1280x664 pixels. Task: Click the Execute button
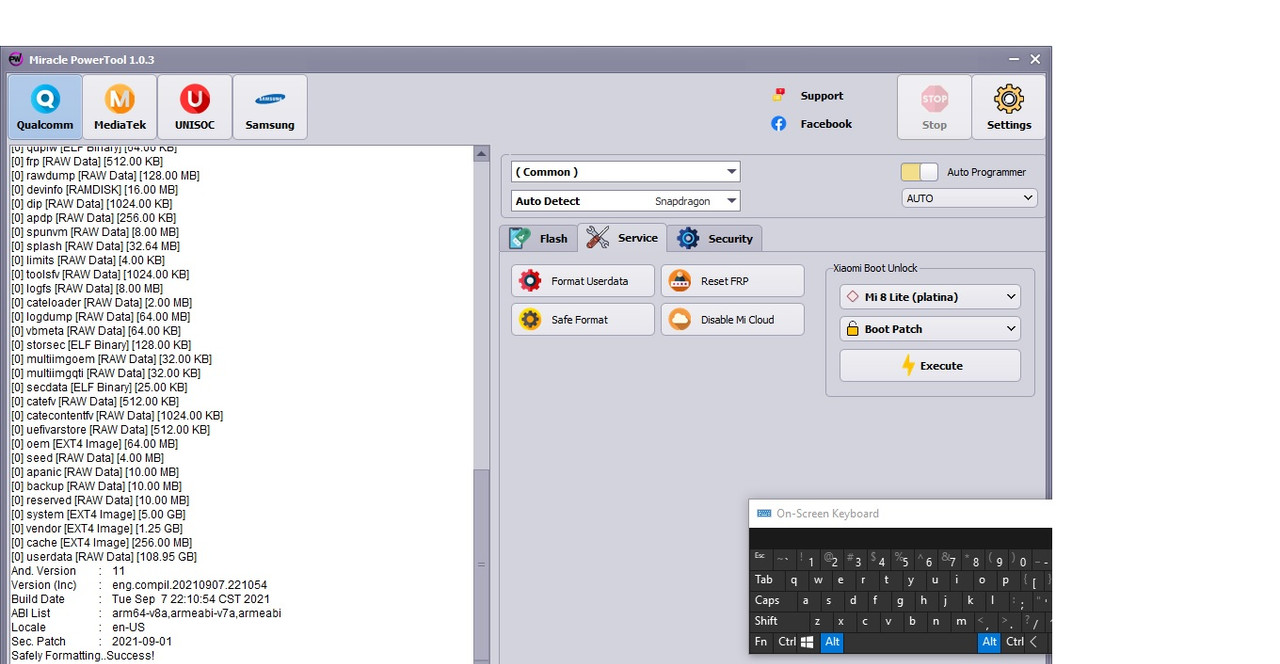(x=930, y=366)
